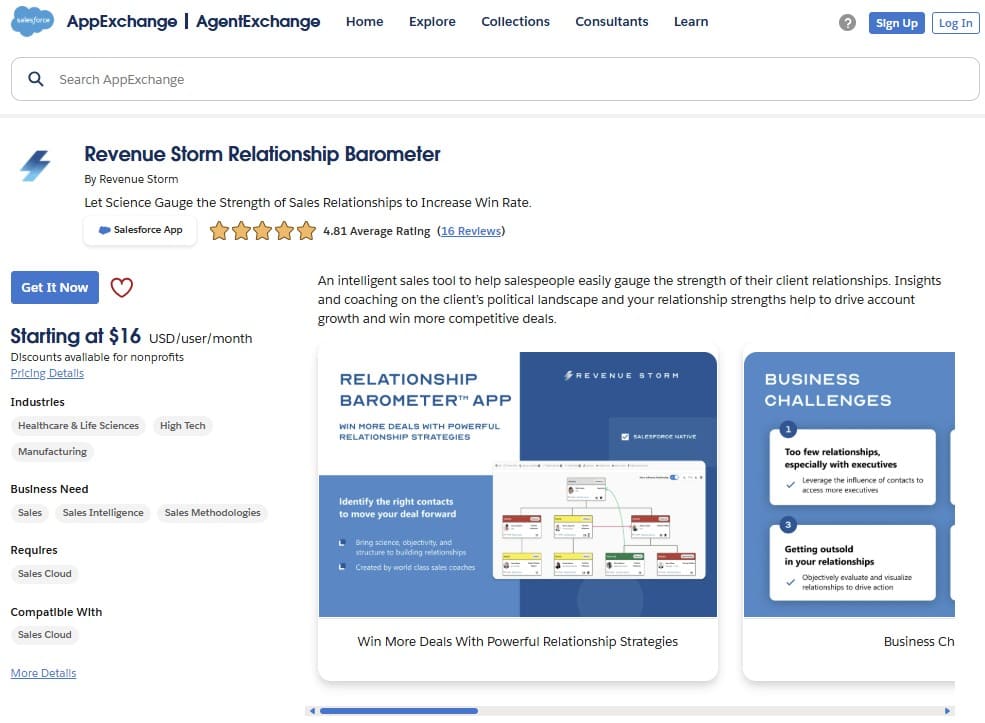Click the Salesforce App badge
This screenshot has width=985, height=723.
[x=140, y=230]
